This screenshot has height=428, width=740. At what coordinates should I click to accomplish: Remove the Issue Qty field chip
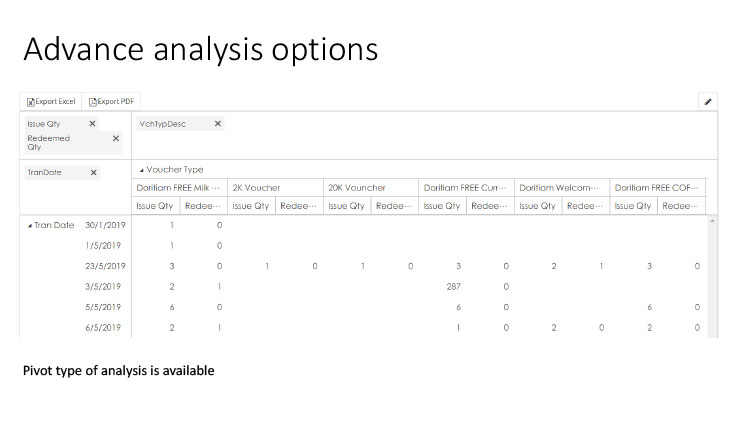(x=93, y=124)
